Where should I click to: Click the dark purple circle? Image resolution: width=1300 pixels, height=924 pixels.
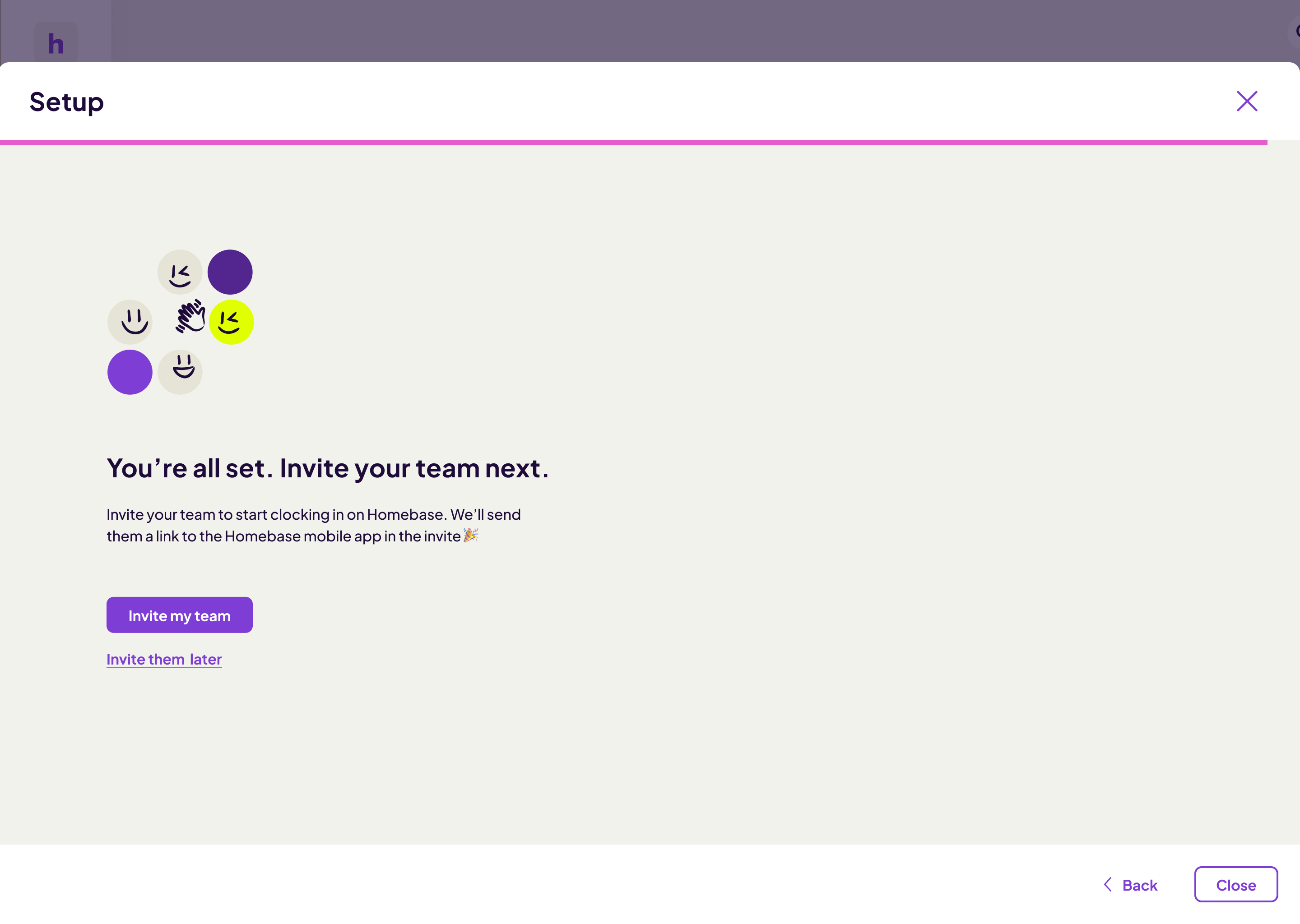click(230, 272)
